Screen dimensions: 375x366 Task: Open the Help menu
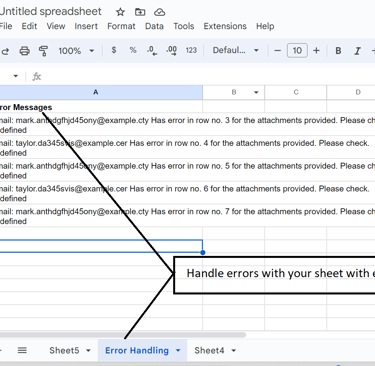265,26
